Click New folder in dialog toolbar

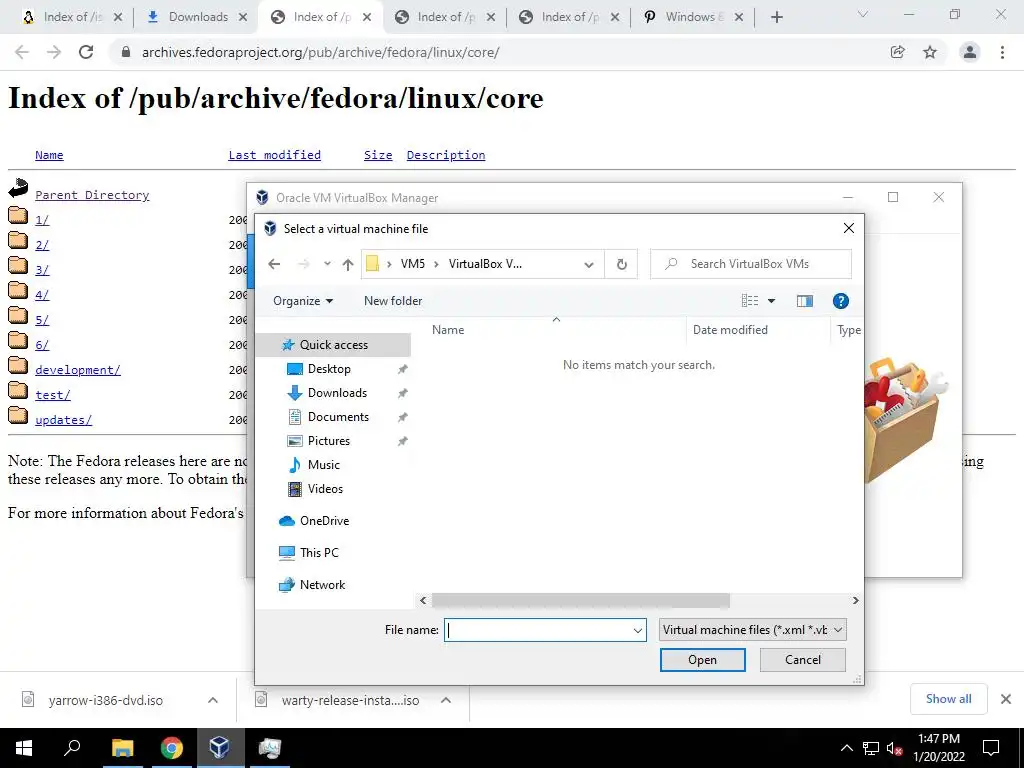[392, 300]
